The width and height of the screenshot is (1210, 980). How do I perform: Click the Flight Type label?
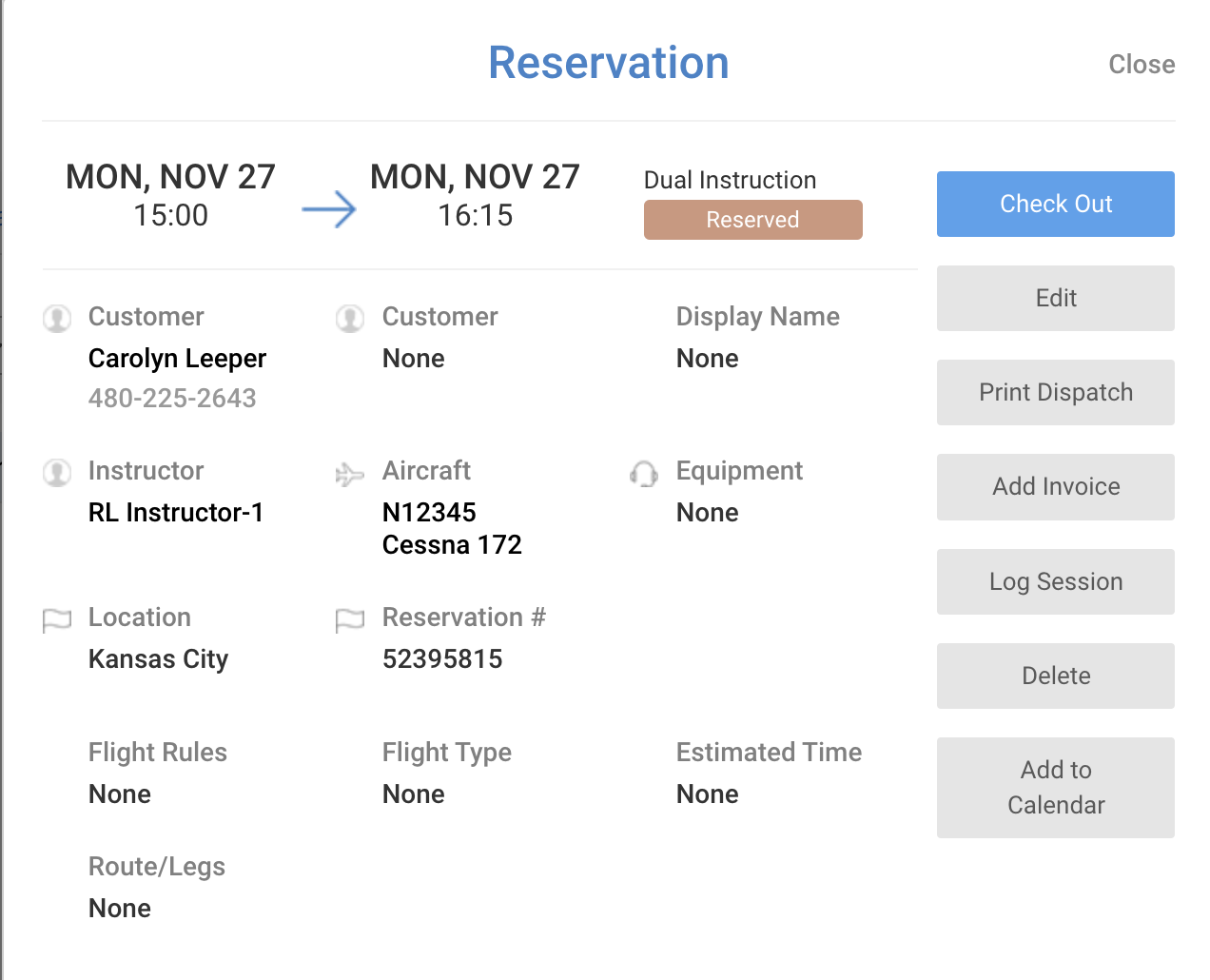[447, 753]
